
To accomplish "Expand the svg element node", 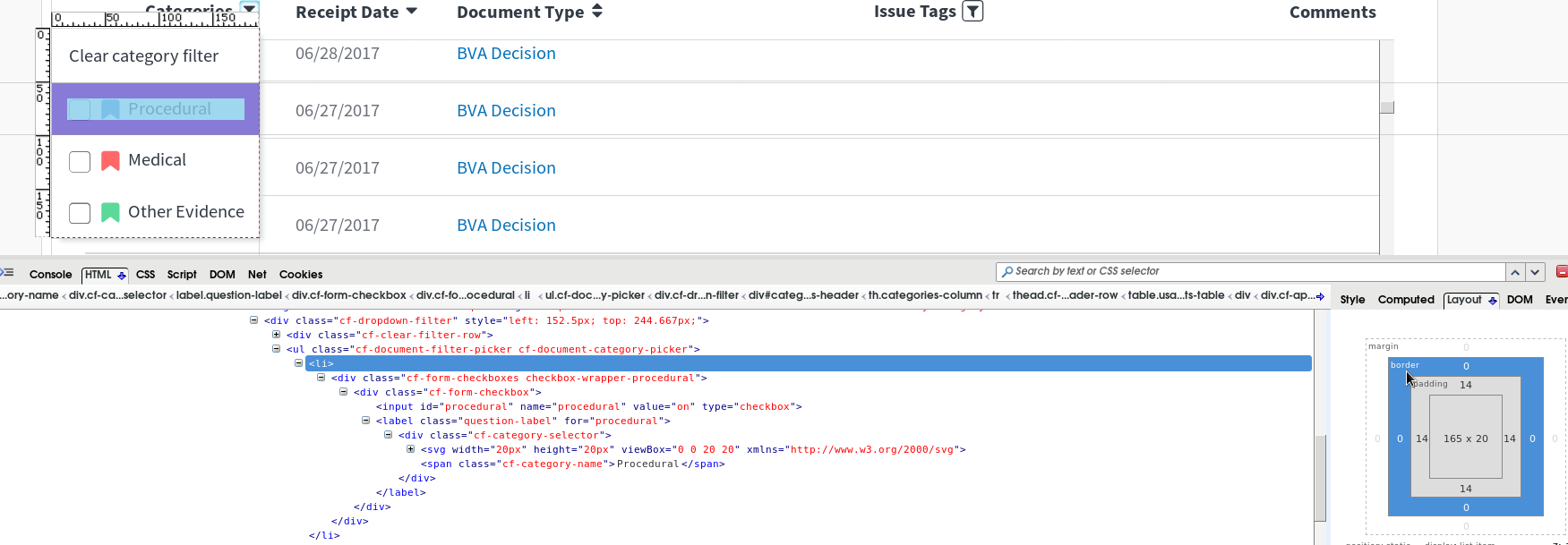I will point(411,449).
